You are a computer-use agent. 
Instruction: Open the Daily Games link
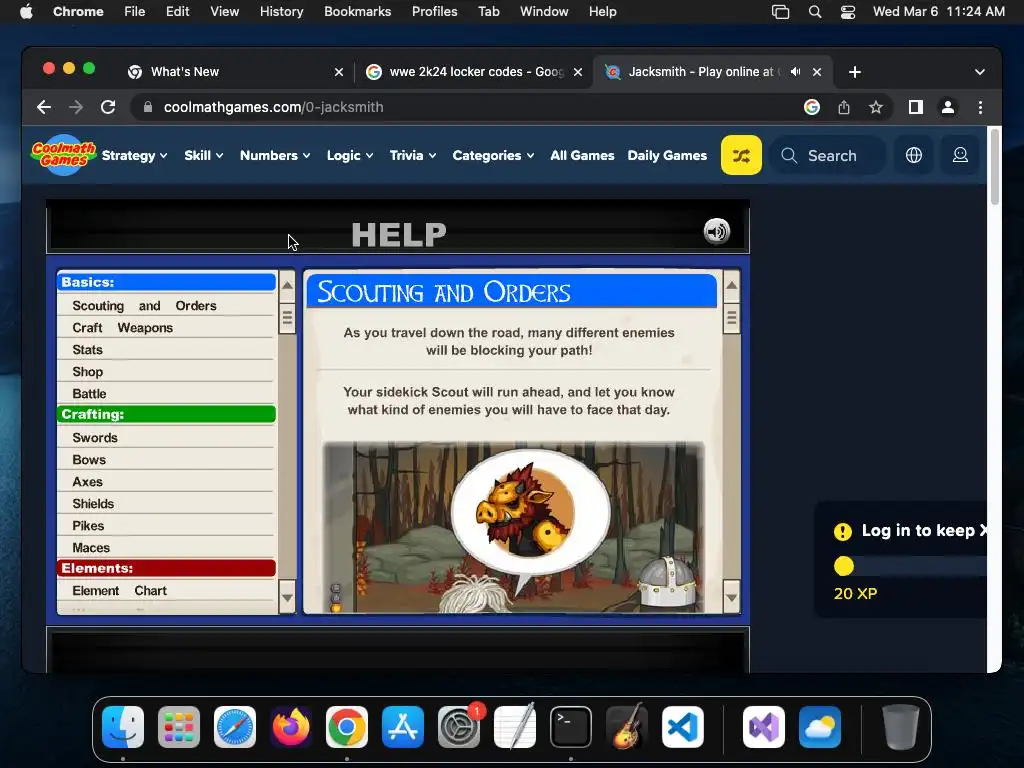pos(667,155)
